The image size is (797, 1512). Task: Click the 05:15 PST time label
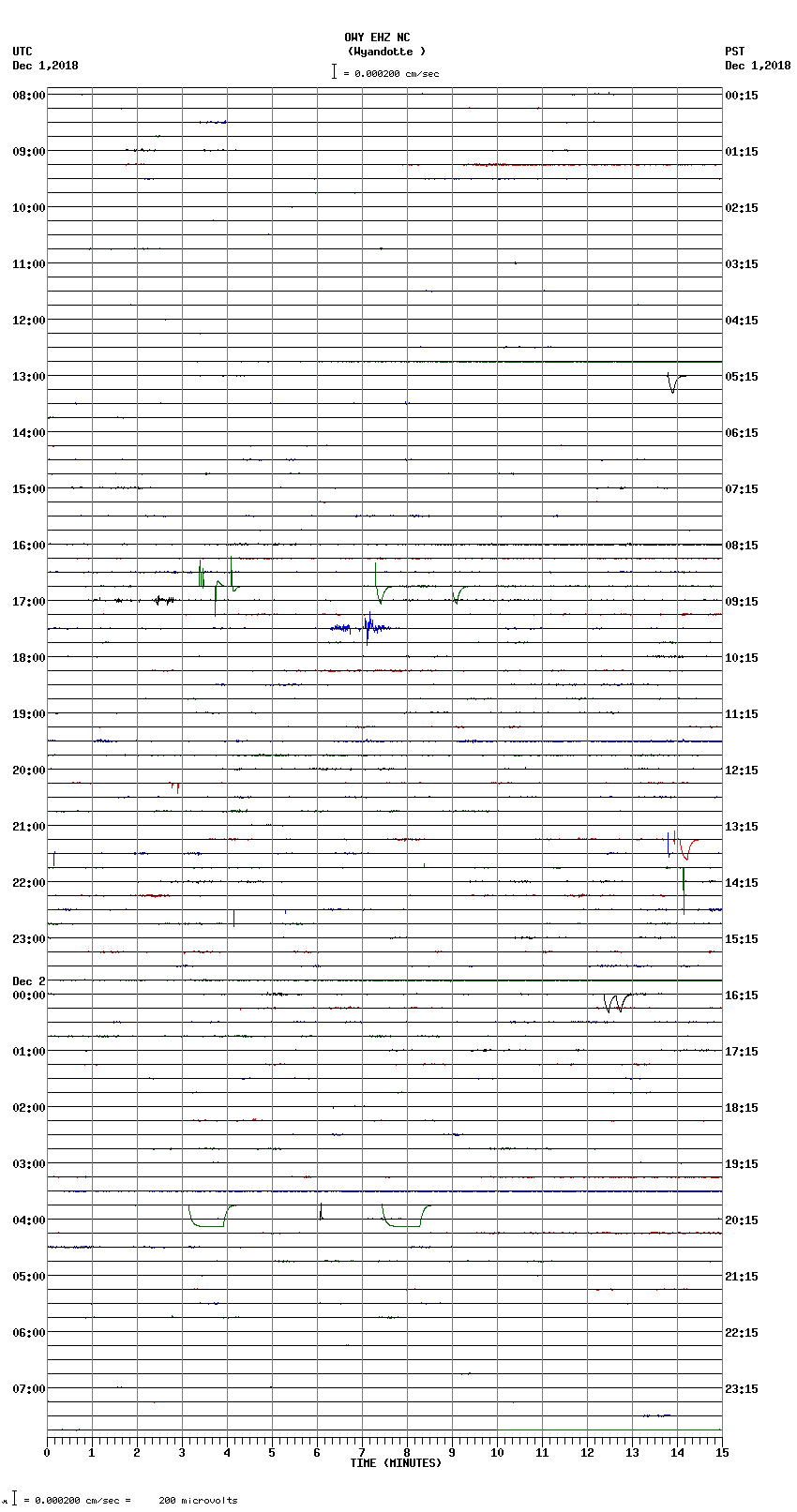click(742, 377)
